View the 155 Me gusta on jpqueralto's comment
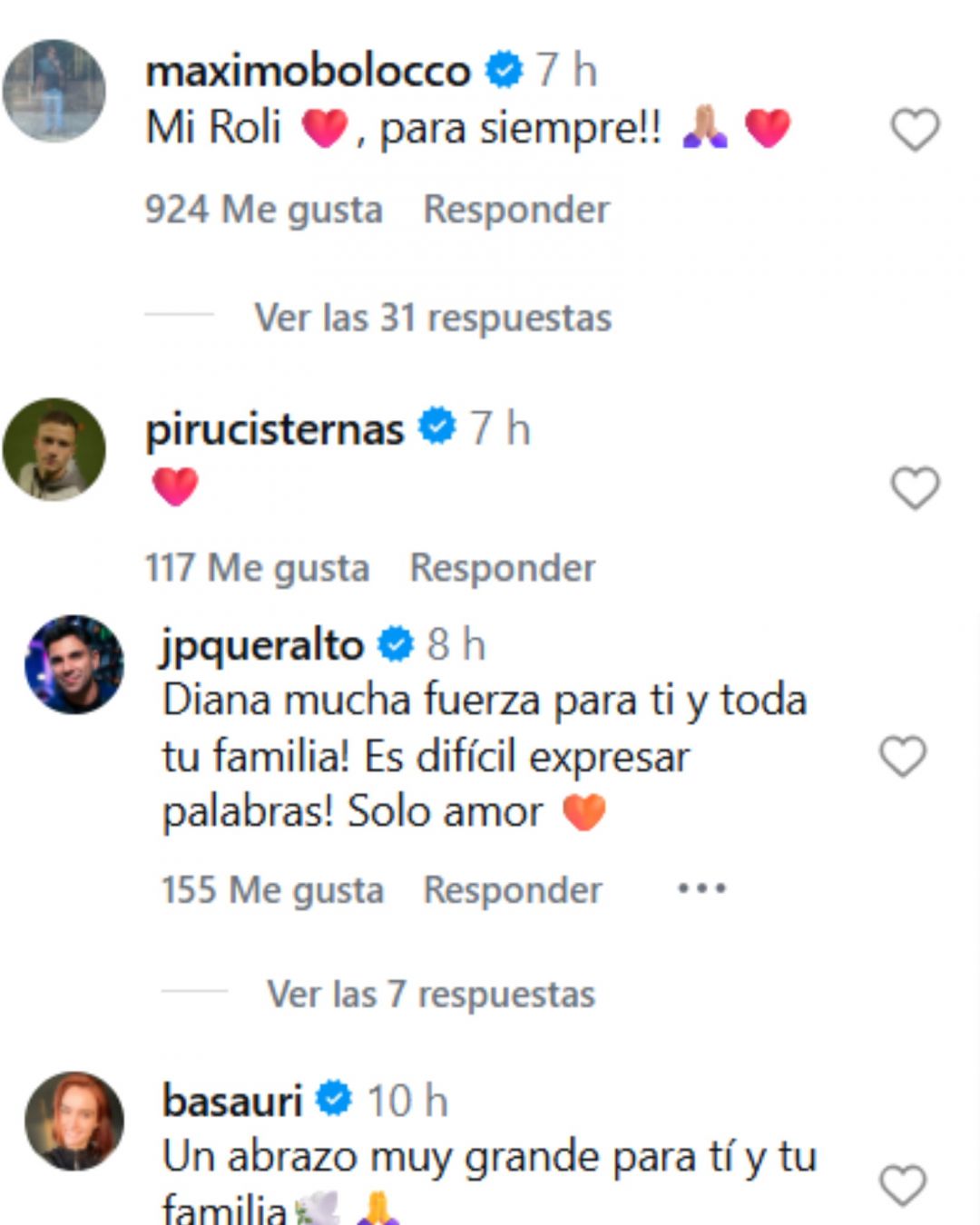 (272, 890)
